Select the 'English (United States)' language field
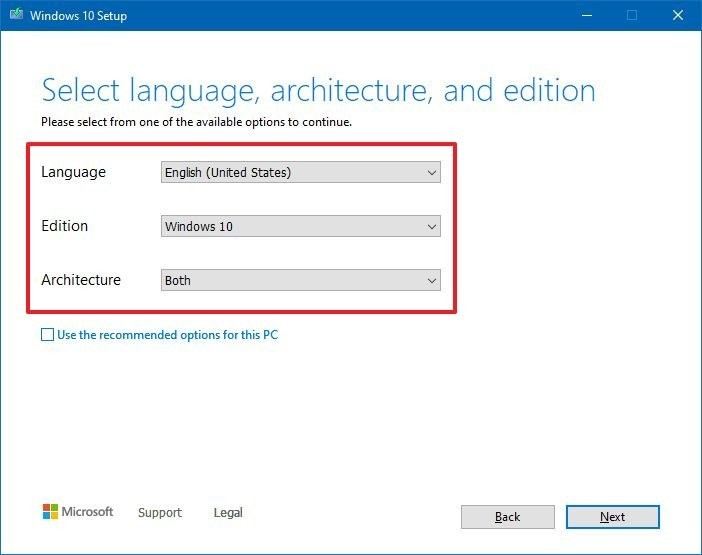This screenshot has height=555, width=702. [290, 173]
